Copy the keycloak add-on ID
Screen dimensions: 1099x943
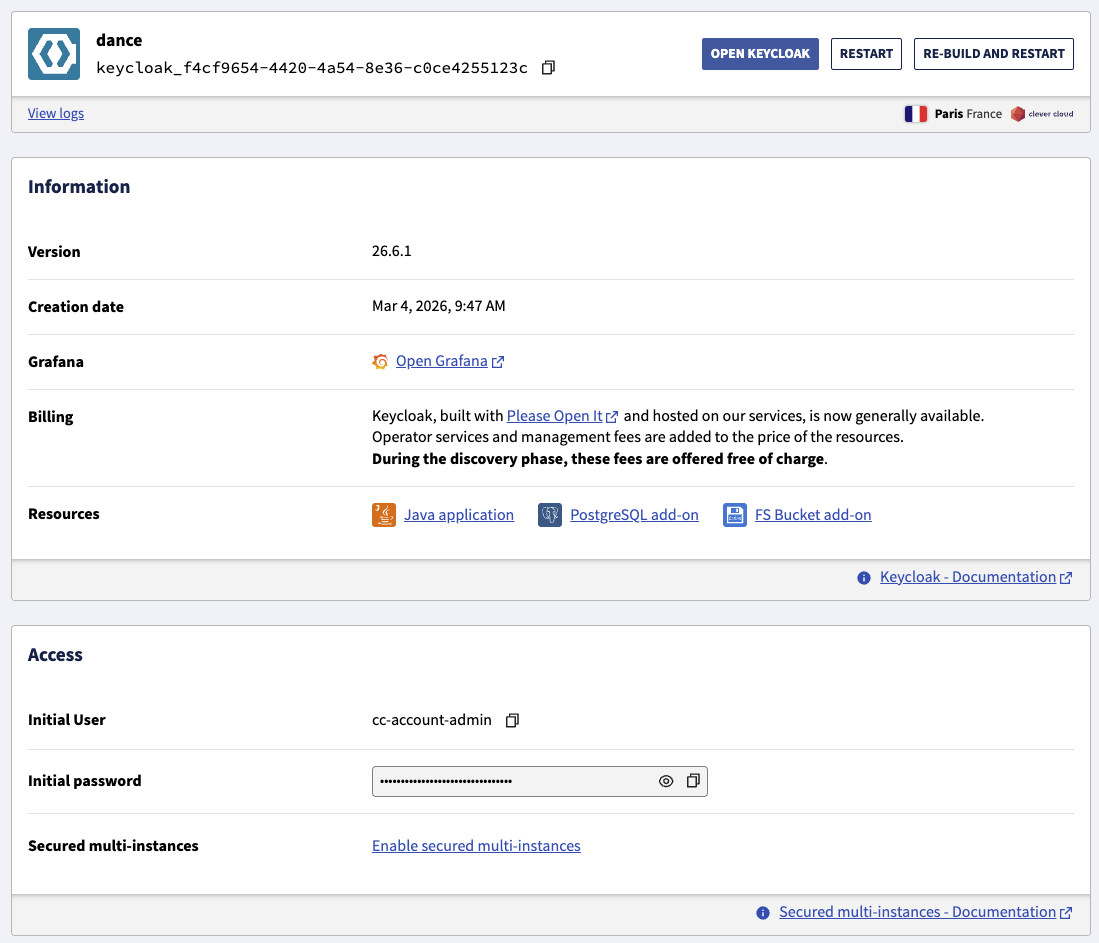tap(548, 67)
